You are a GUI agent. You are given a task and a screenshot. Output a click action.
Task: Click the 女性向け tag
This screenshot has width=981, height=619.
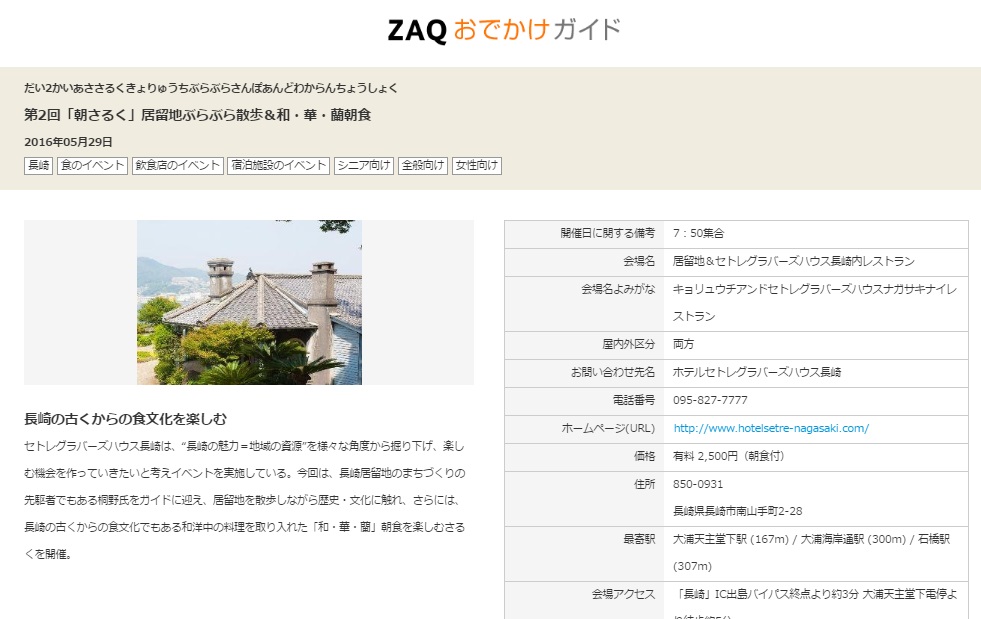click(477, 166)
